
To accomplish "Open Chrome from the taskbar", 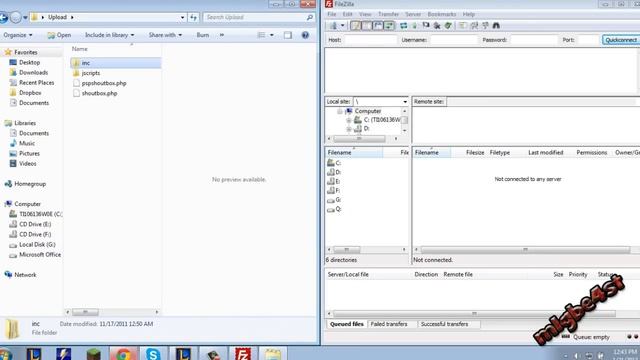I will pos(123,354).
